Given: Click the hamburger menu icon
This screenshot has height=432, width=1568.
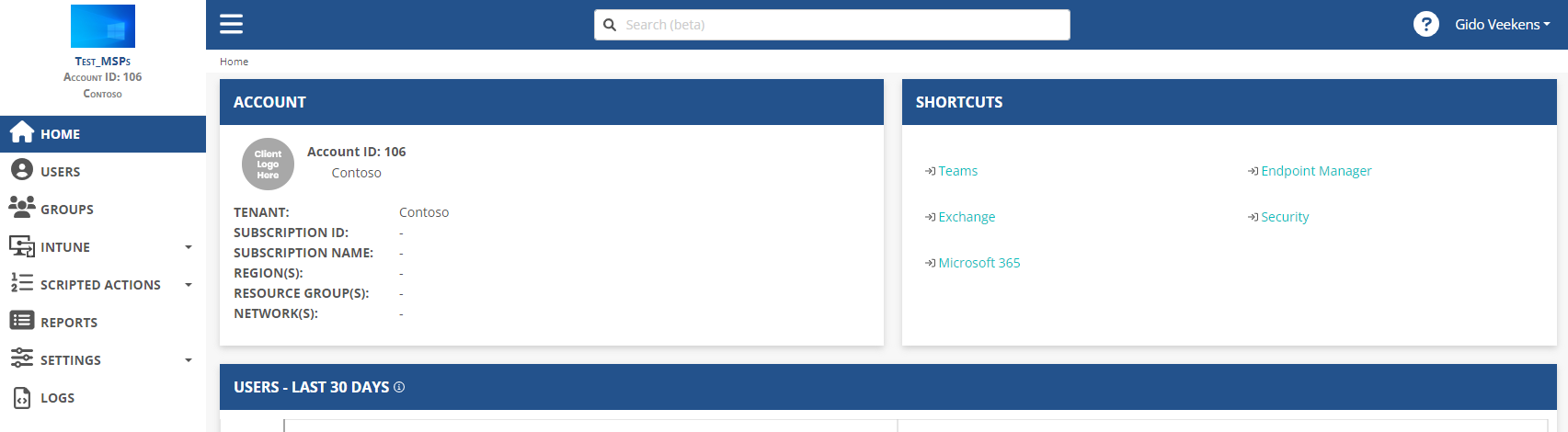Looking at the screenshot, I should pos(231,24).
